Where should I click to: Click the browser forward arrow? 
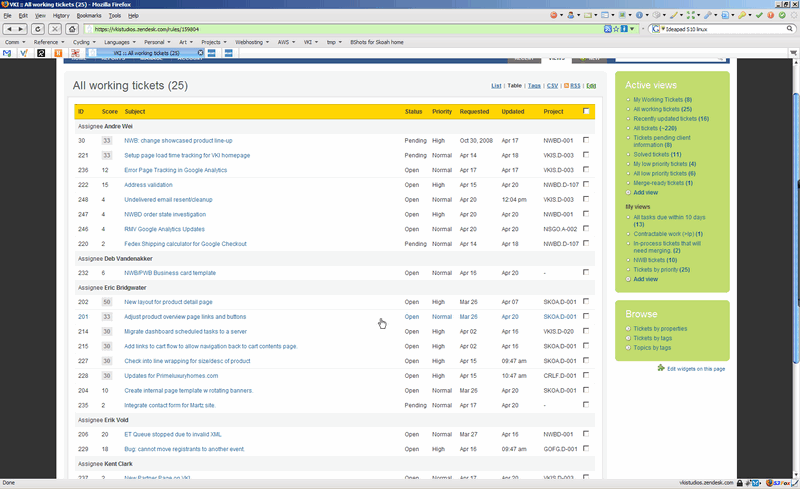pos(21,29)
